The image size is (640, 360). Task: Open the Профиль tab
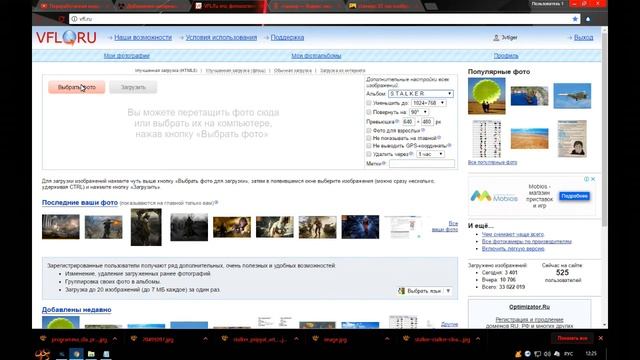point(506,56)
